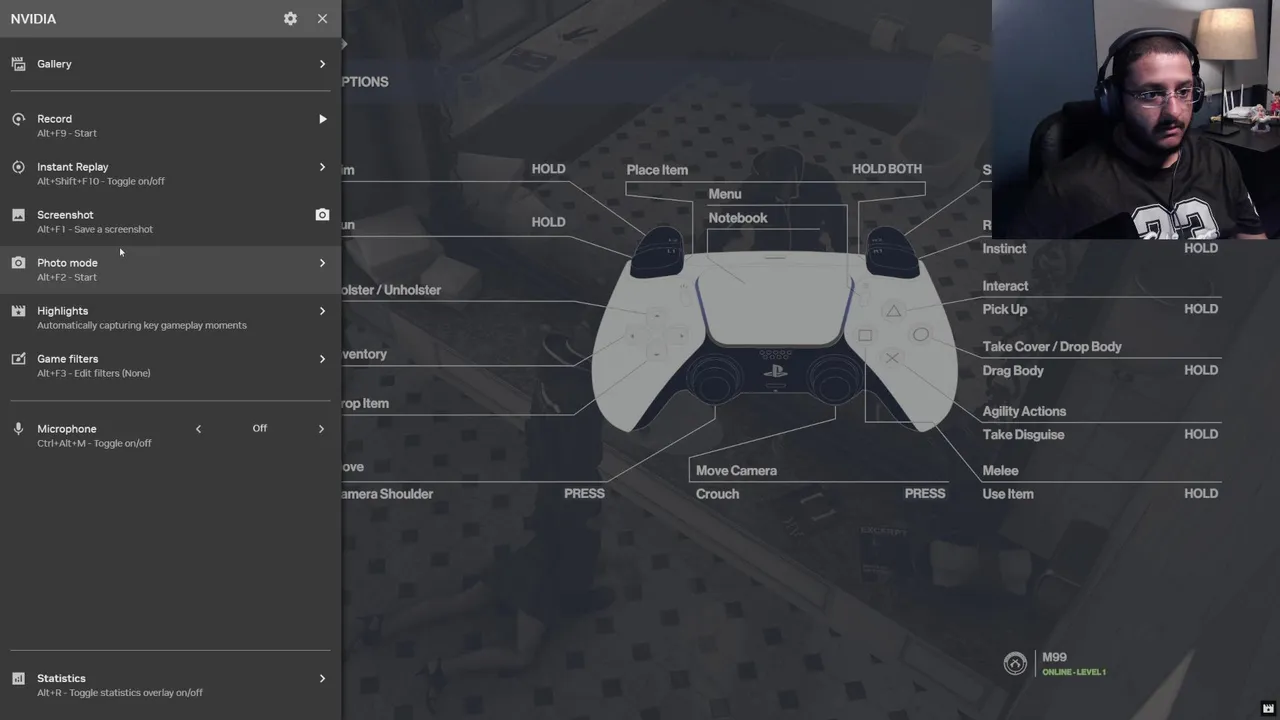Screen dimensions: 1280x720
Task: Click the 'Agility Actions' label
Action: tap(1024, 412)
